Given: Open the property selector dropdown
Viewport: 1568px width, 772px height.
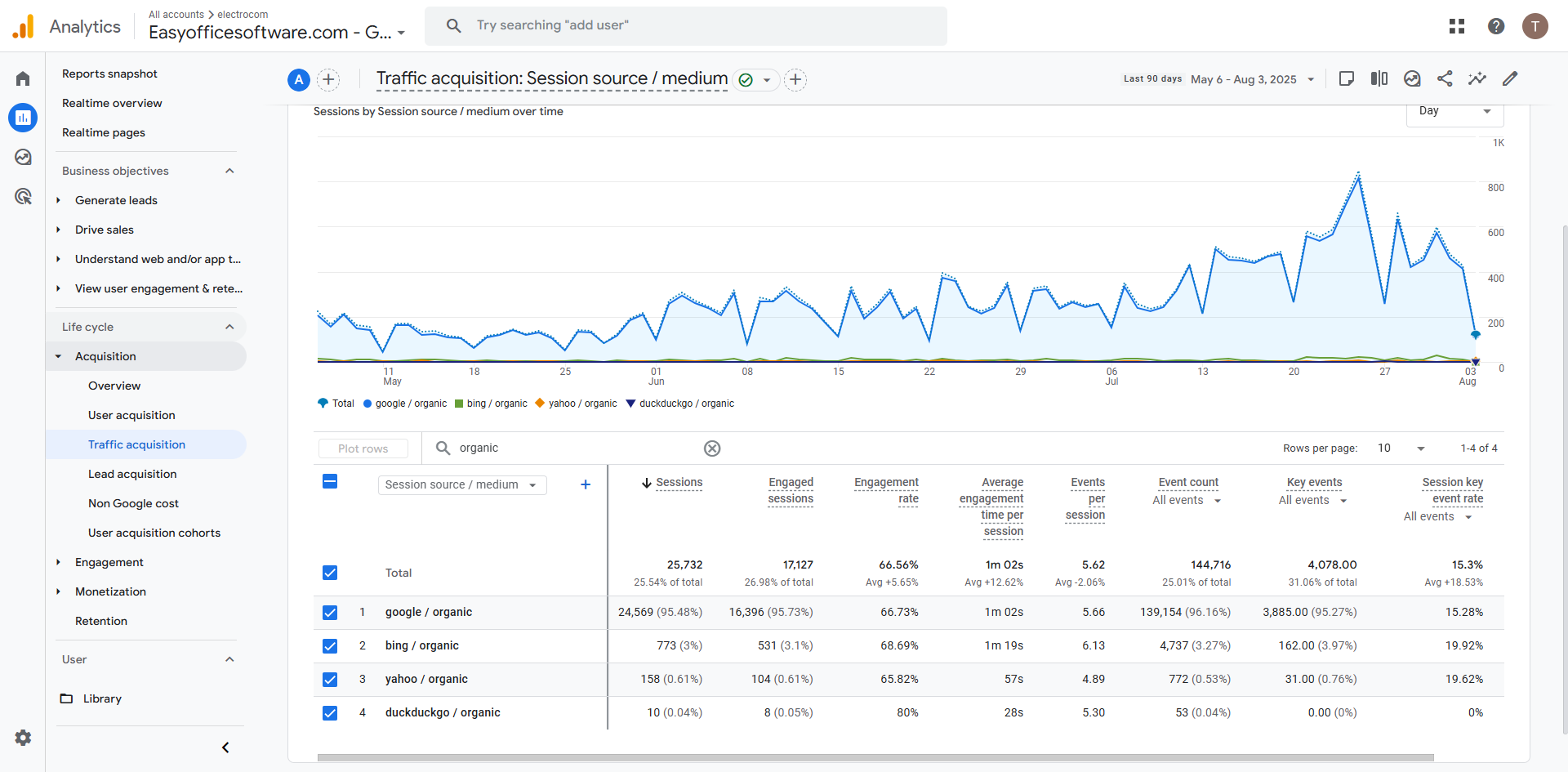Looking at the screenshot, I should 277,32.
